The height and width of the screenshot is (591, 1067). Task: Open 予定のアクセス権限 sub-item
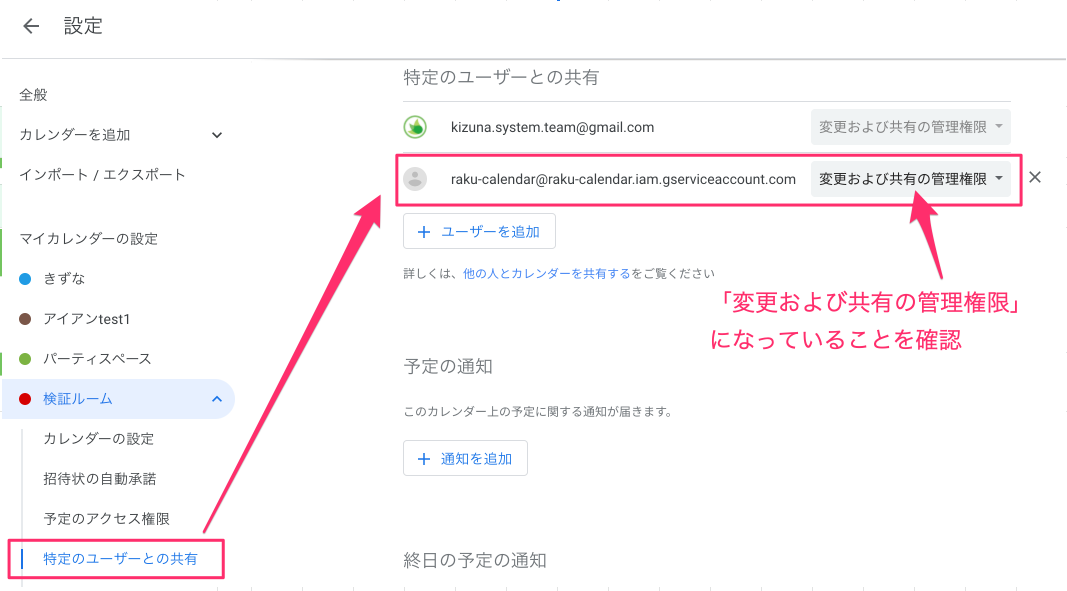107,519
